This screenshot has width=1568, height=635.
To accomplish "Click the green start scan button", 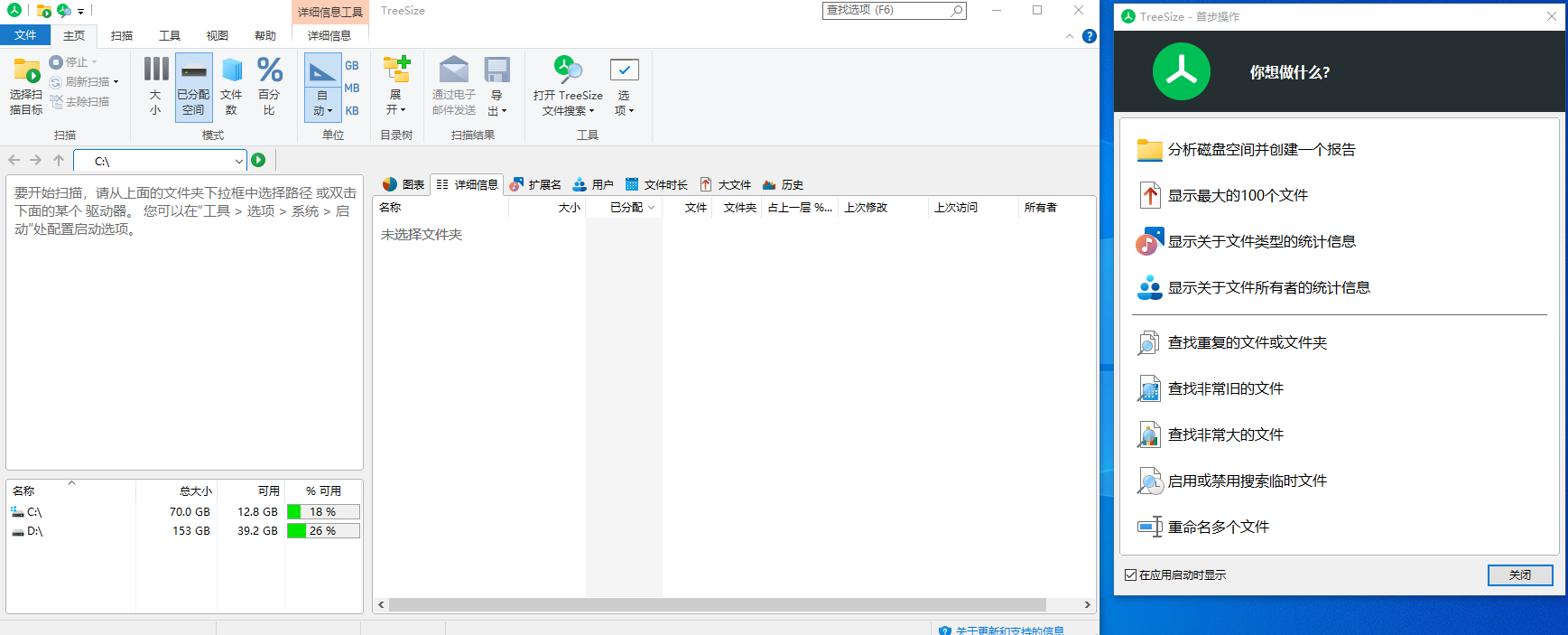I will (258, 160).
